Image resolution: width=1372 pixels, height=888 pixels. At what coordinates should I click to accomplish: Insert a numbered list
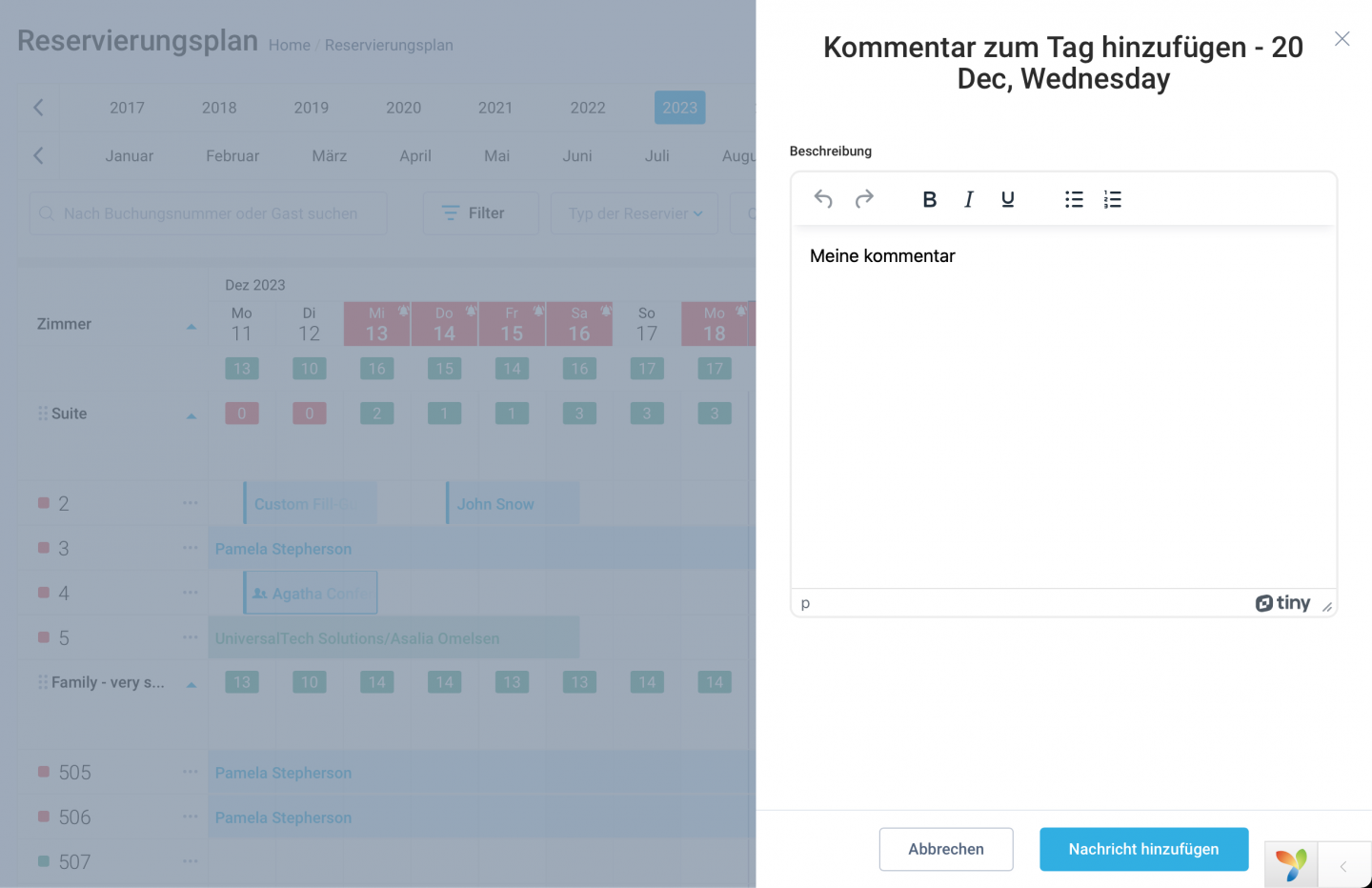[1113, 199]
